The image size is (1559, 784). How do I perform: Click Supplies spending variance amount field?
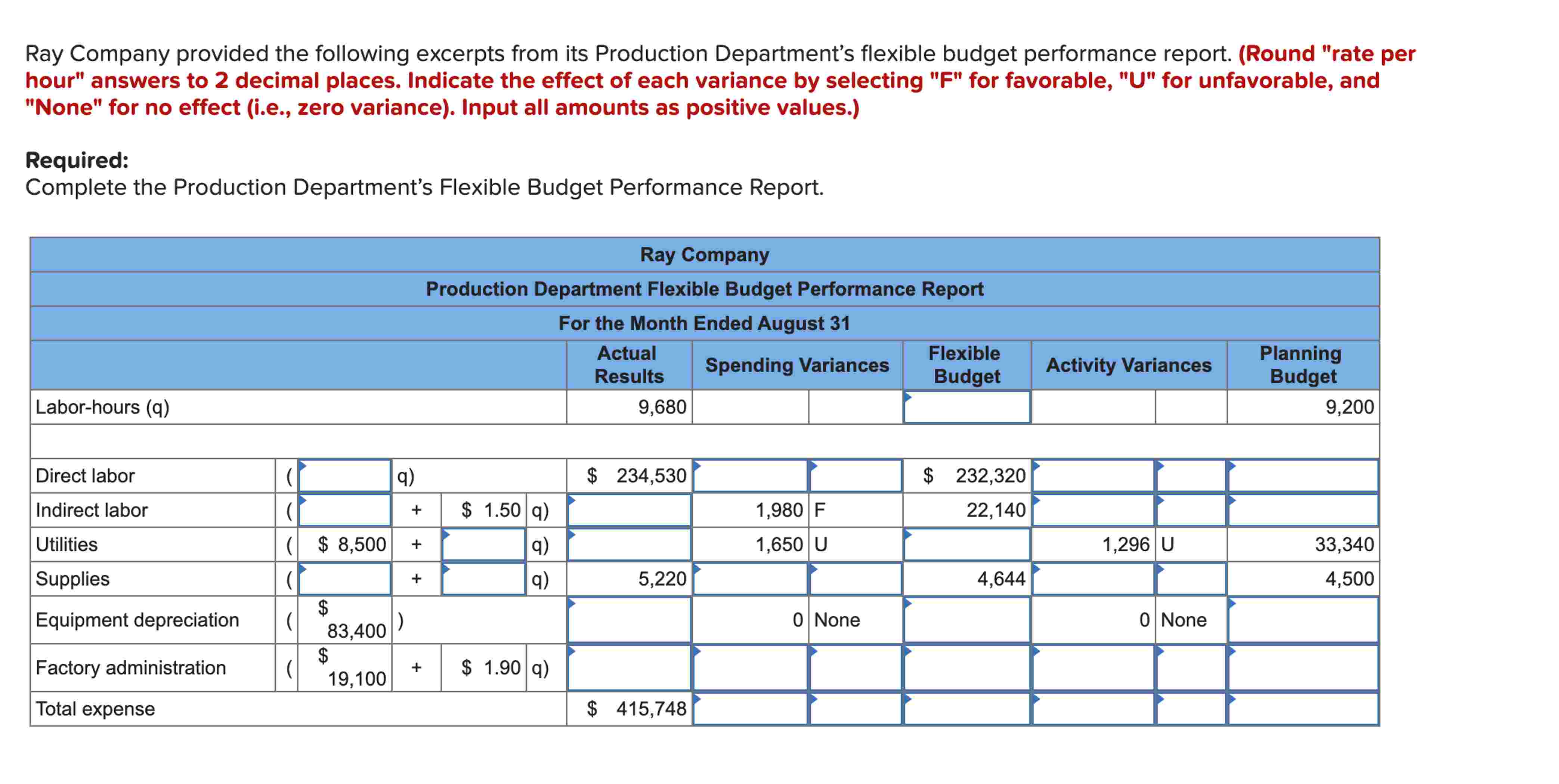click(x=751, y=579)
